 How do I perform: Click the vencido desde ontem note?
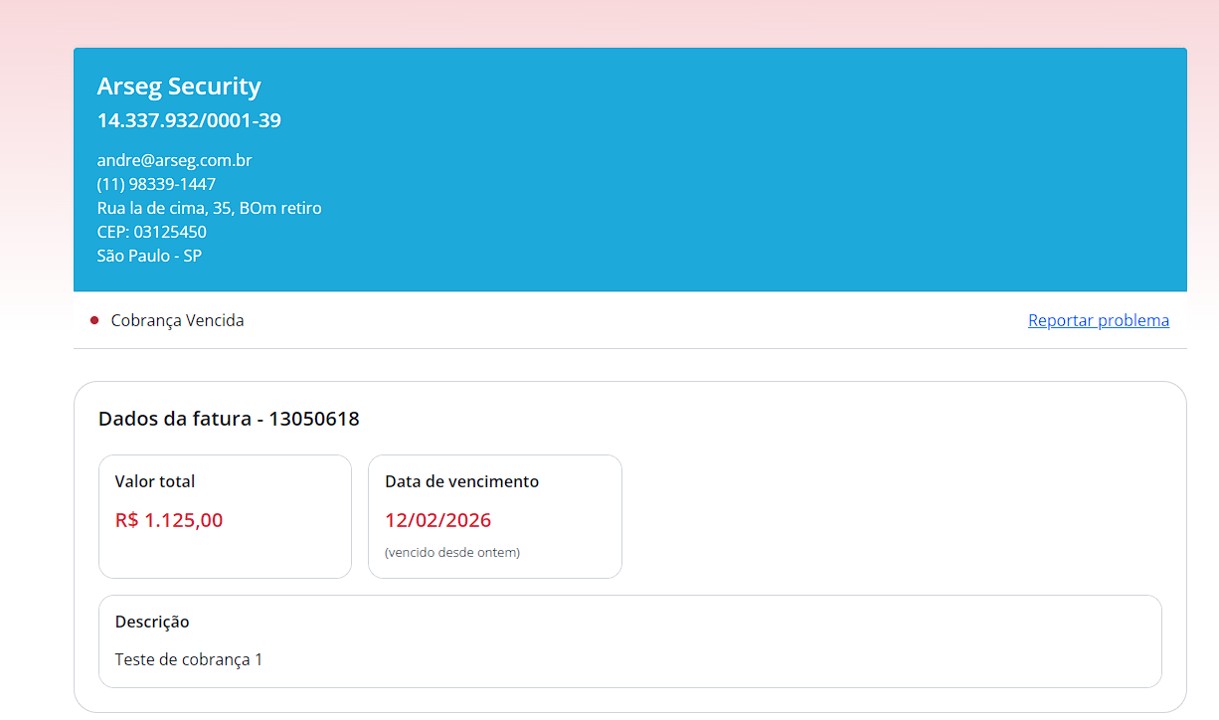pyautogui.click(x=452, y=552)
